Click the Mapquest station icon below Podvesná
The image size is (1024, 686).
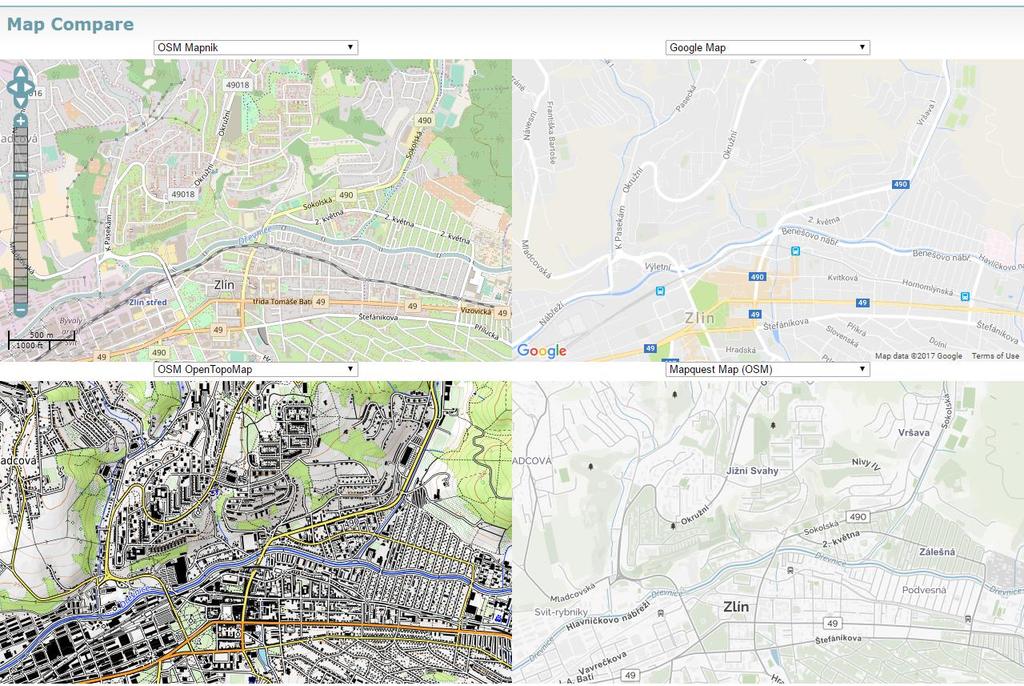[968, 619]
